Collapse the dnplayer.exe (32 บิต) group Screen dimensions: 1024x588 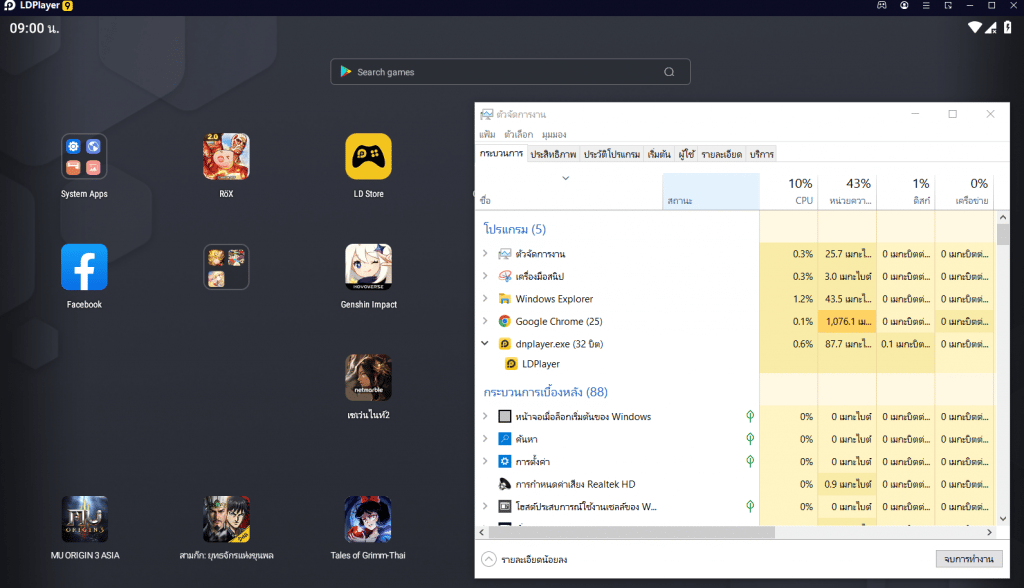[x=485, y=343]
